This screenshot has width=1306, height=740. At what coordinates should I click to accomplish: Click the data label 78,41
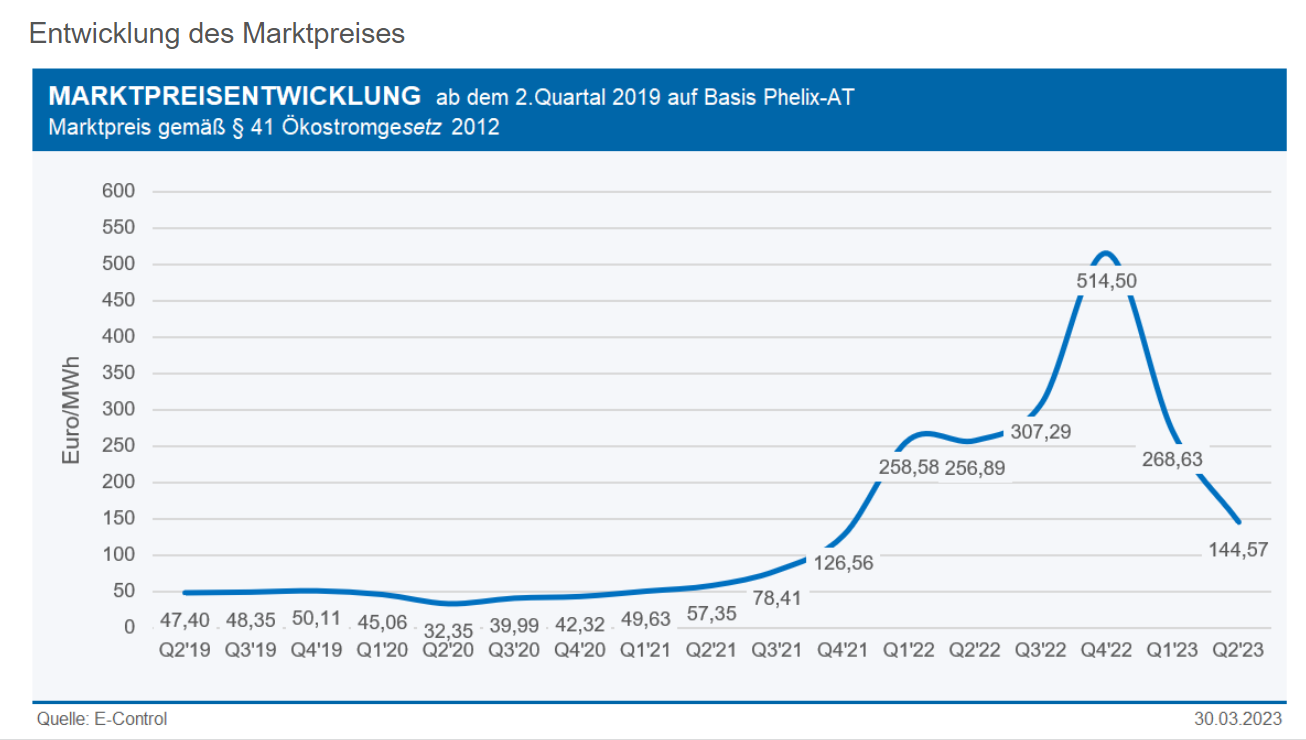pos(777,598)
